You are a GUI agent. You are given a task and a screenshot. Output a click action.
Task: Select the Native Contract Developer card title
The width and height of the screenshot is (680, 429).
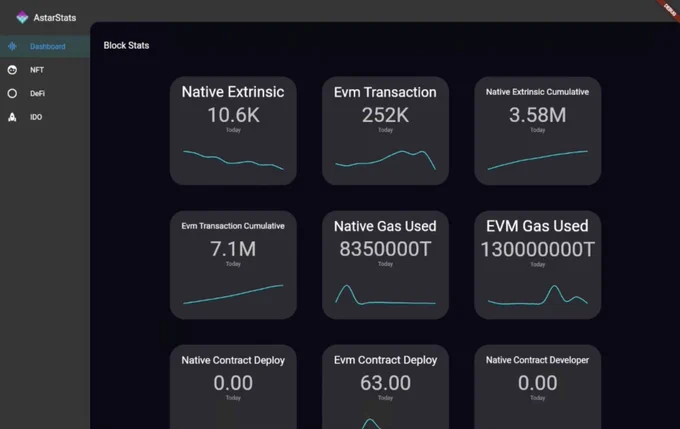[x=537, y=360]
